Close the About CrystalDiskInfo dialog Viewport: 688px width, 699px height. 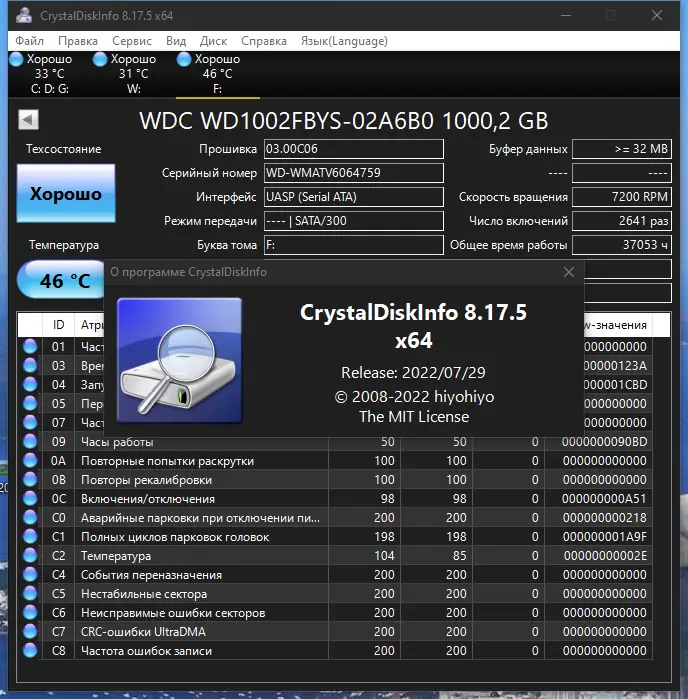pos(569,272)
